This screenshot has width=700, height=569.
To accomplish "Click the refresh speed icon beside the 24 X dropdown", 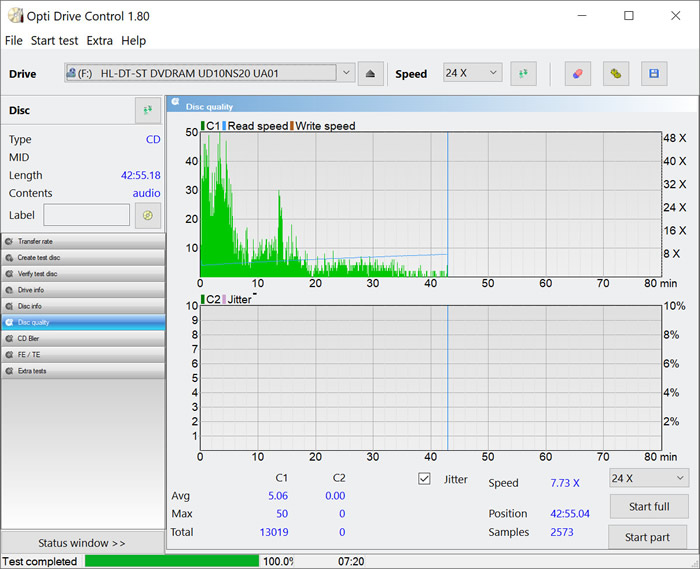I will tap(523, 74).
